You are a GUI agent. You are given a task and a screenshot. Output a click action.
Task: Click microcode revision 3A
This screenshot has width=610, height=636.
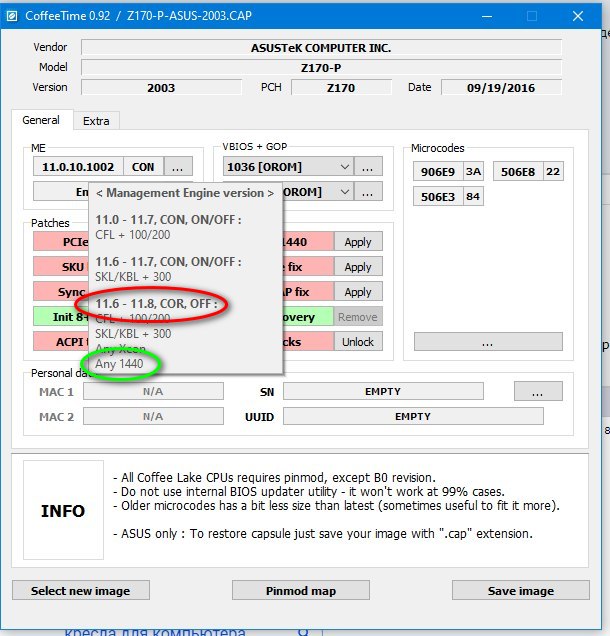point(473,172)
